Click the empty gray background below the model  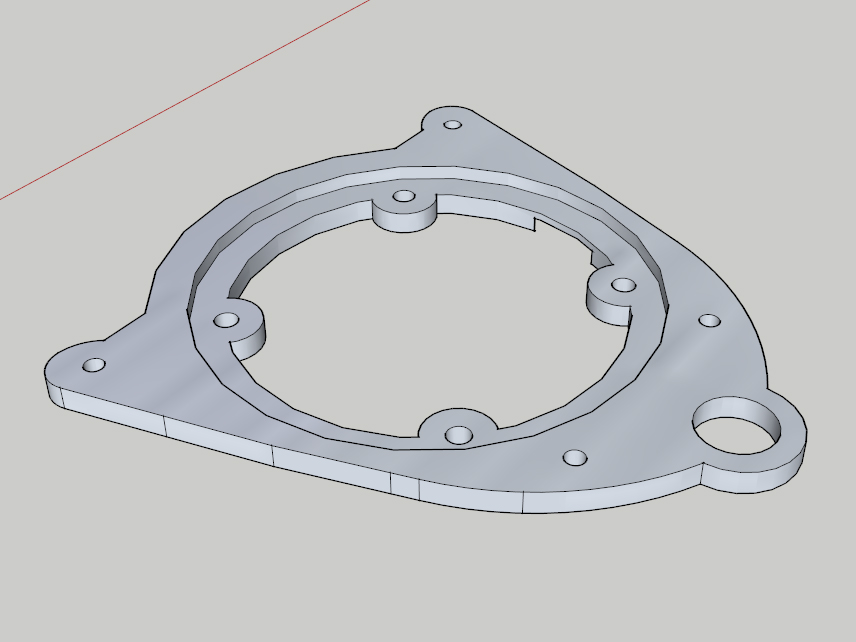pyautogui.click(x=426, y=579)
